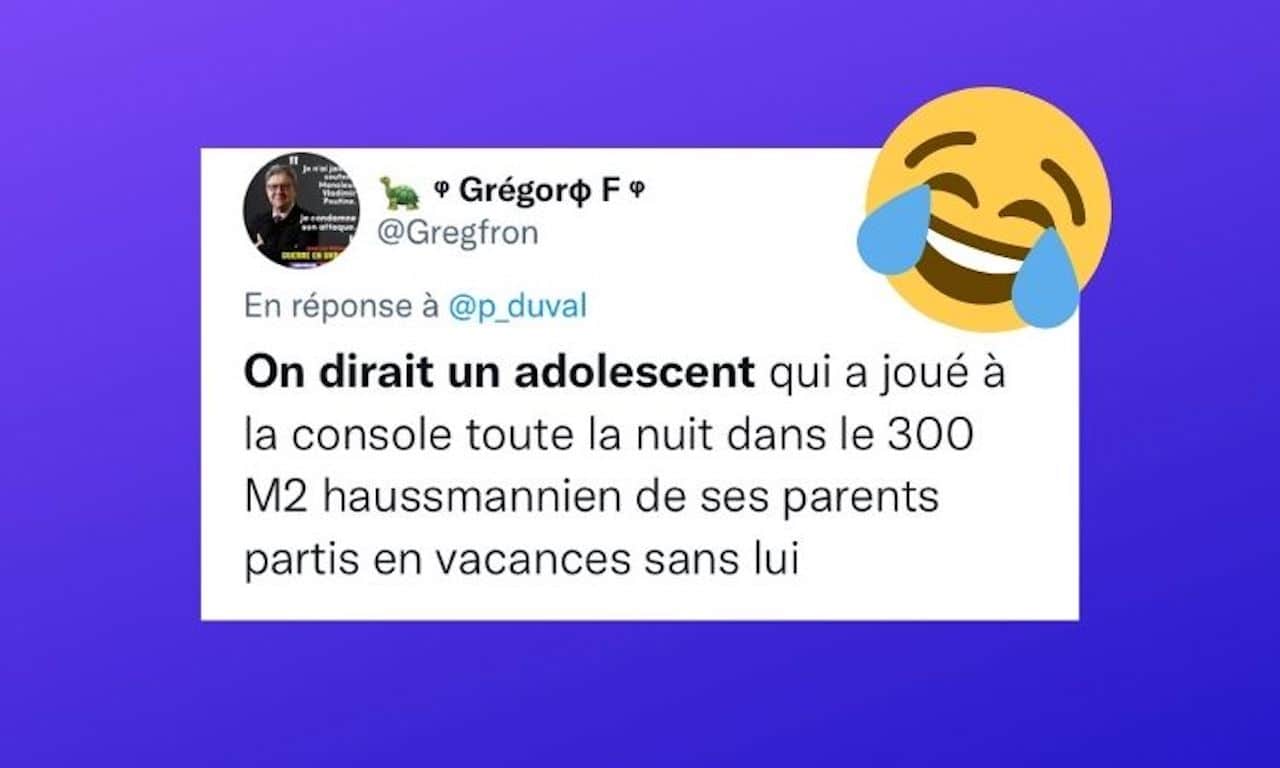Viewport: 1280px width, 768px height.
Task: Click the emoji's open smiling mouth
Action: (x=976, y=257)
